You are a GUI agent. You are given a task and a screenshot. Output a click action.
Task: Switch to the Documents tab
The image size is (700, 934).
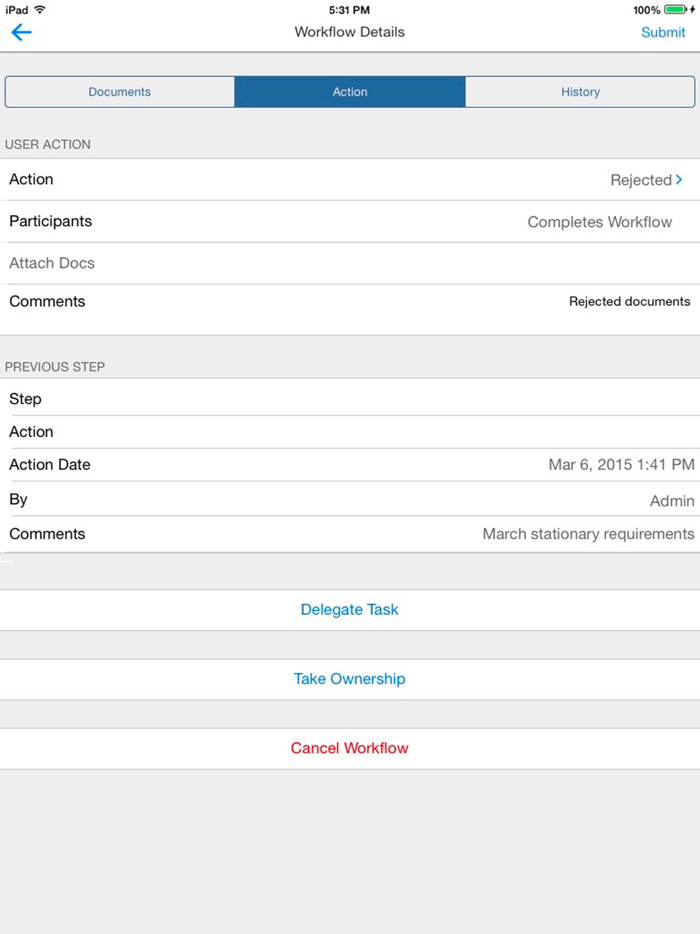119,91
